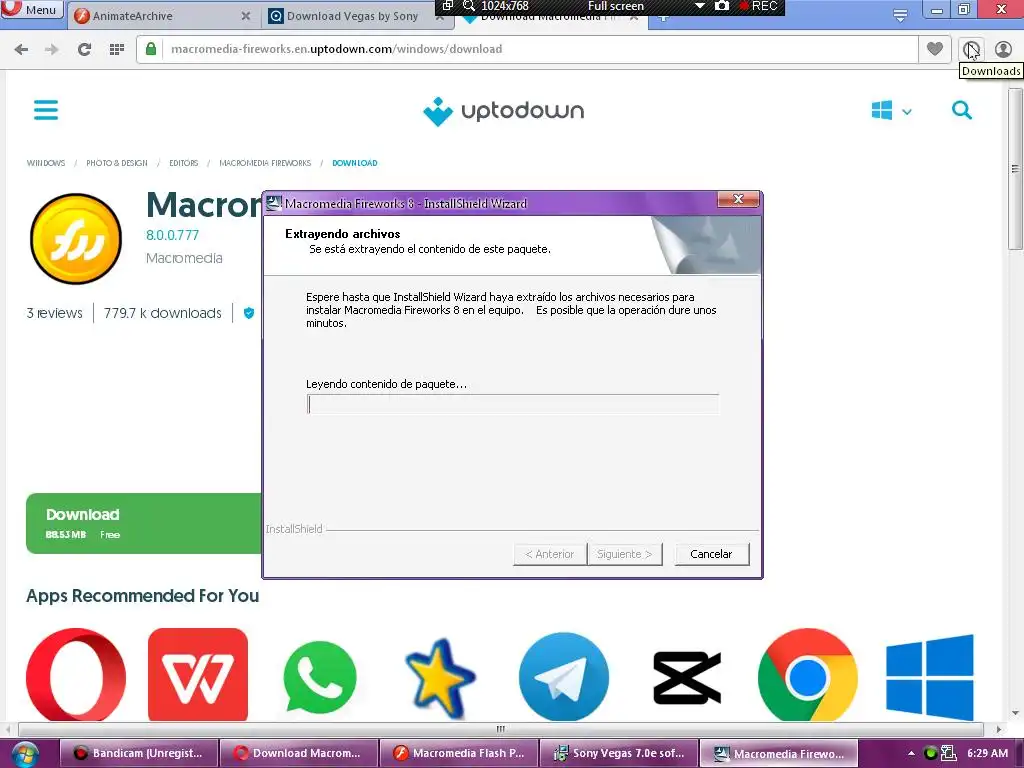The image size is (1024, 768).
Task: Click the green padlock security icon
Action: tap(151, 49)
